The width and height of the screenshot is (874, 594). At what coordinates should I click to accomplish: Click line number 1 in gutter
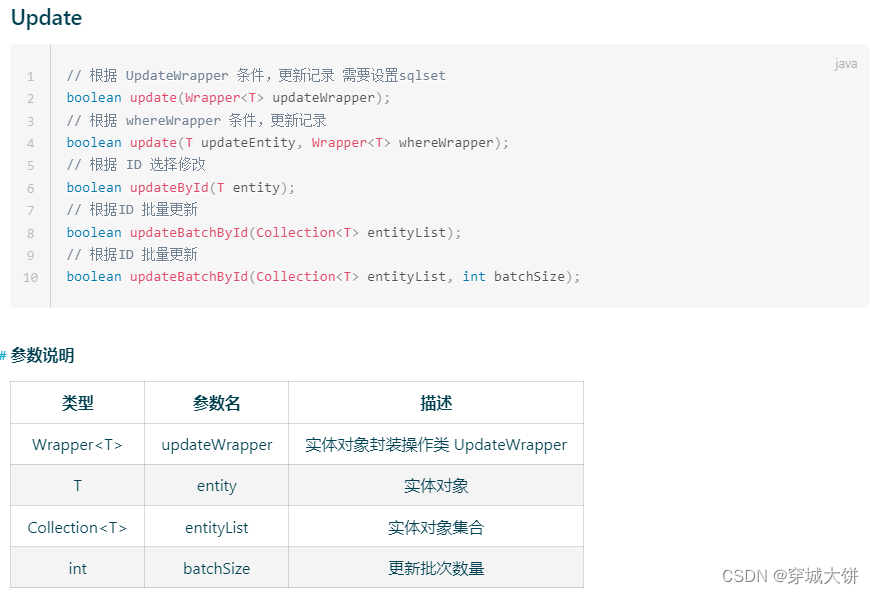[31, 76]
